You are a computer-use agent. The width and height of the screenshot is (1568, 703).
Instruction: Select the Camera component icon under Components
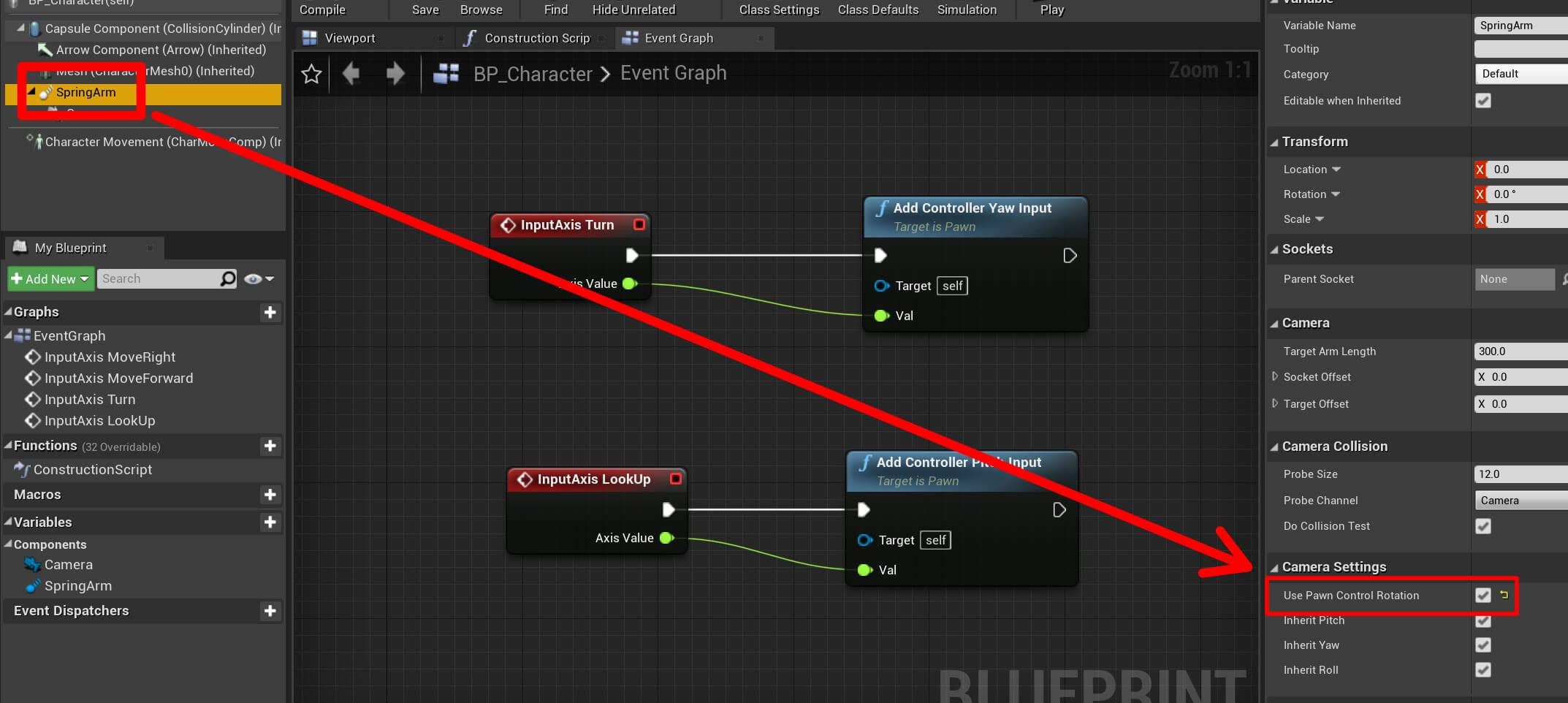32,565
